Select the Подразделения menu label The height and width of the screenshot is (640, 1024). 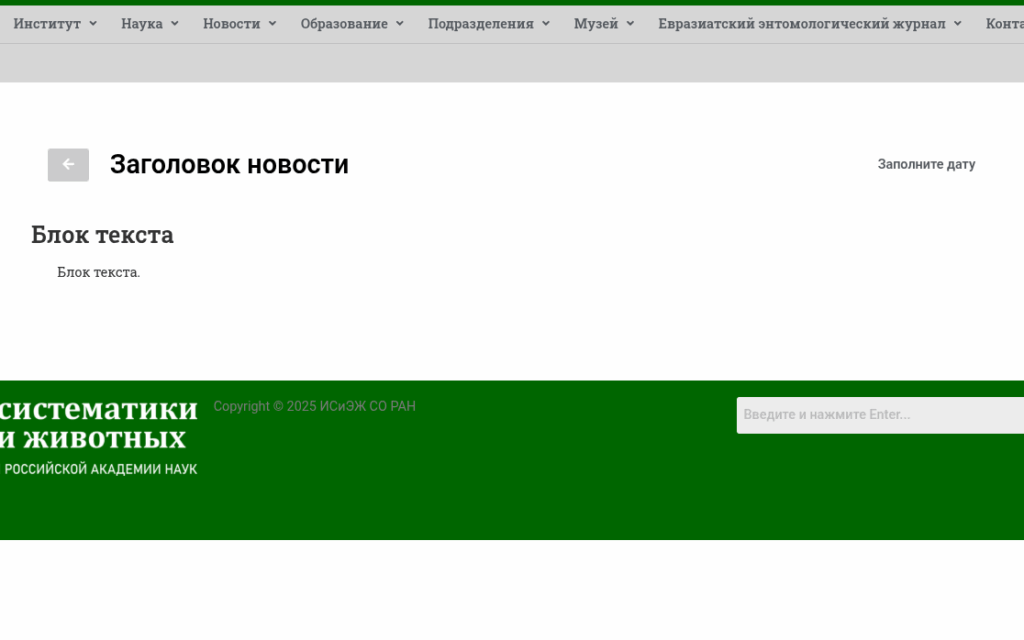coord(481,24)
